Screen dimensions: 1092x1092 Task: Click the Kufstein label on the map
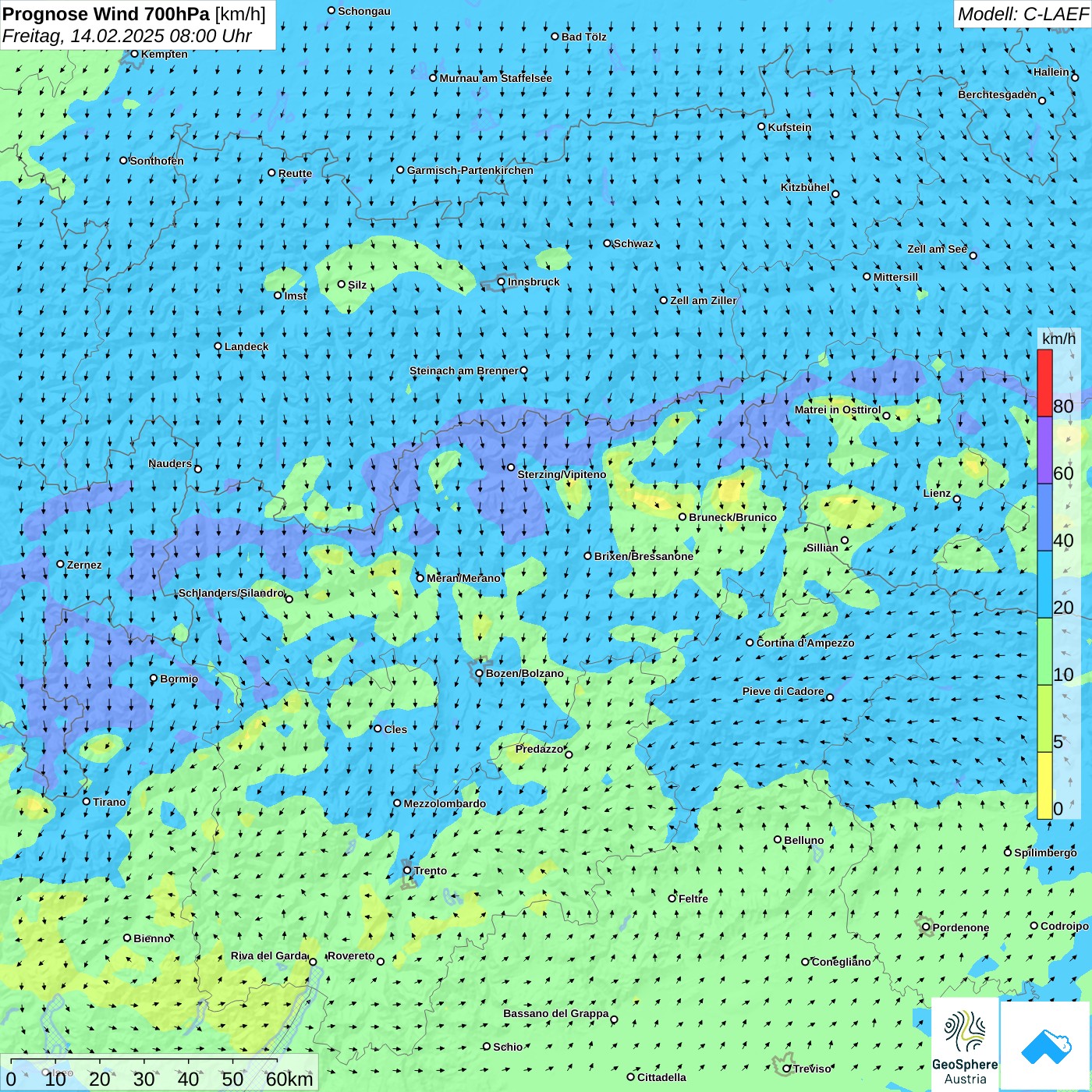coord(789,127)
